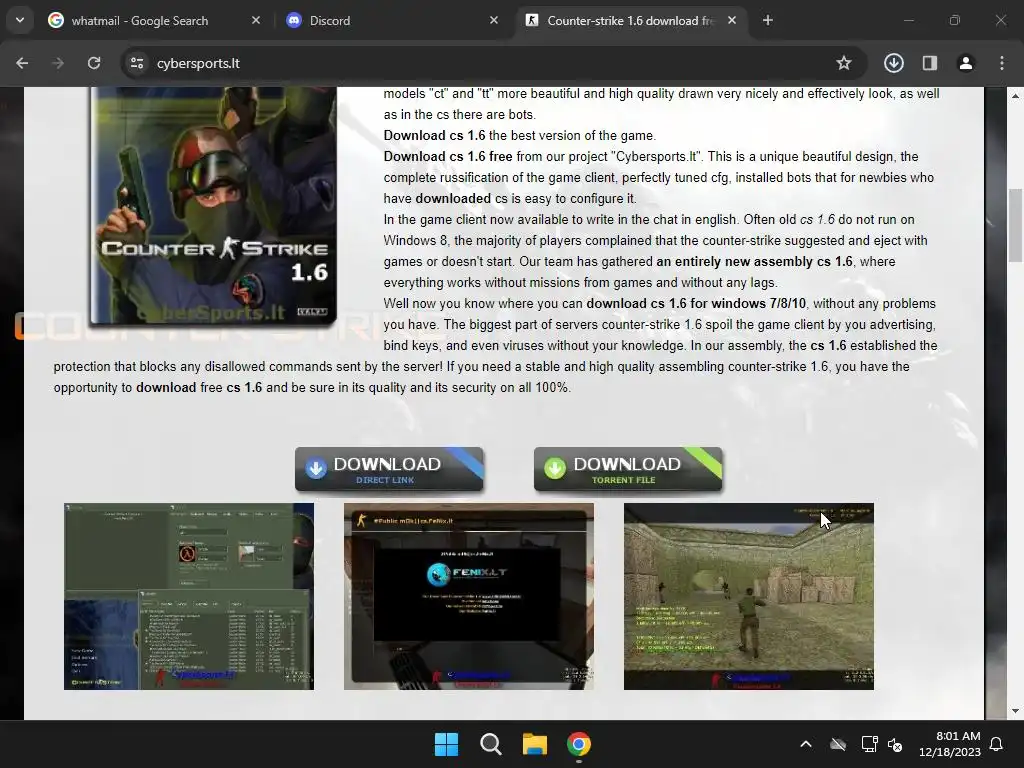
Task: Click the text 'download cs 1.6 for windows 7/8/10'
Action: tap(696, 304)
